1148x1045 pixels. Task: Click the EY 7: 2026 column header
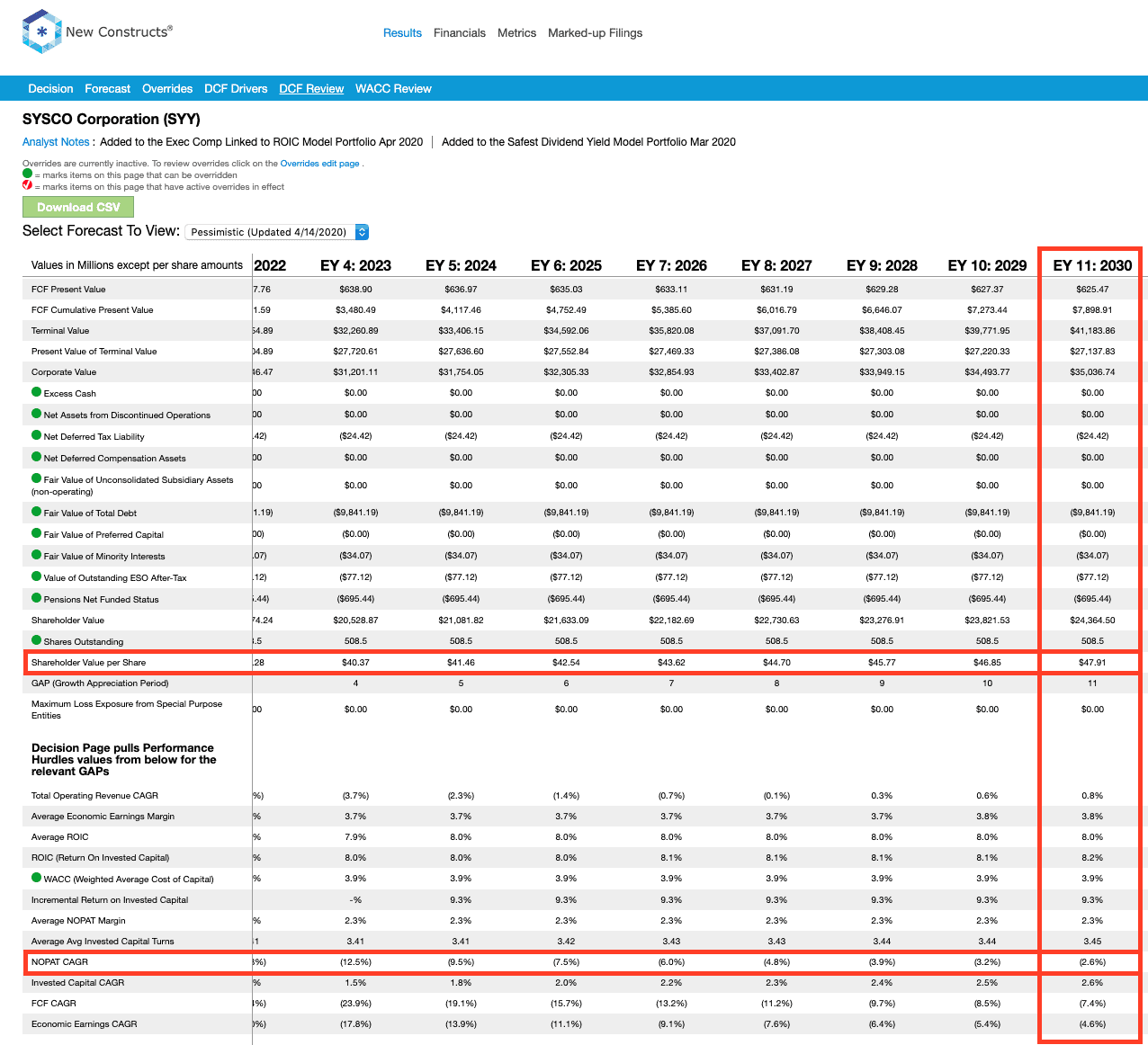click(671, 265)
